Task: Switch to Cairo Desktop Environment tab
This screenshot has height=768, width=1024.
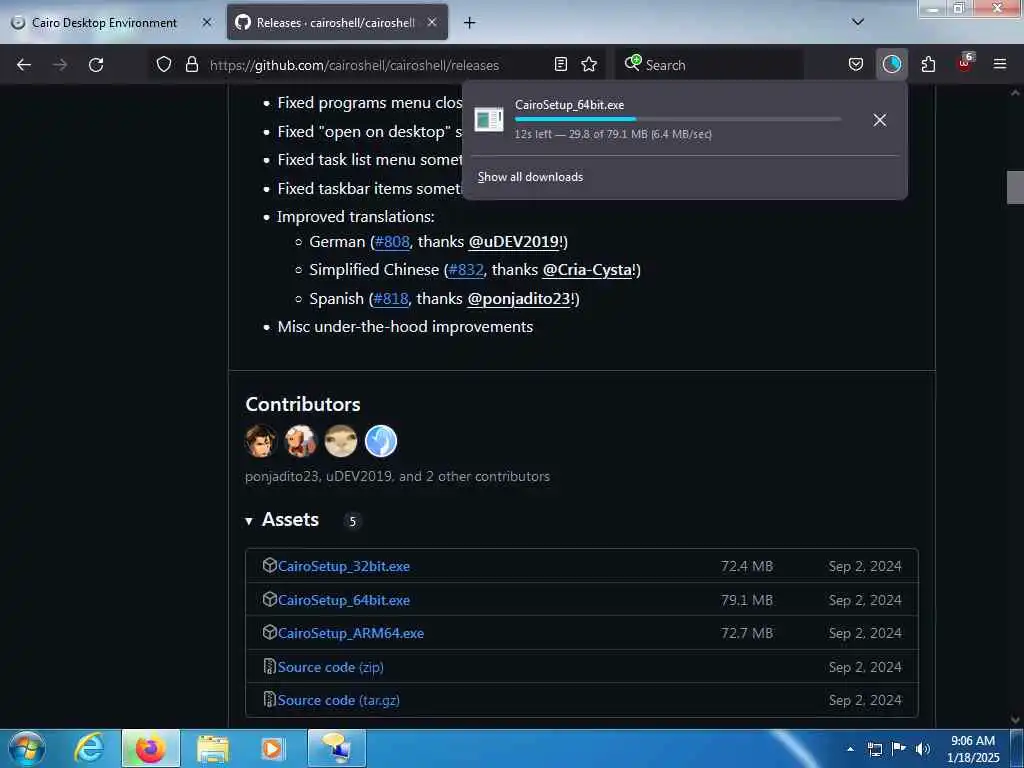Action: 104,23
